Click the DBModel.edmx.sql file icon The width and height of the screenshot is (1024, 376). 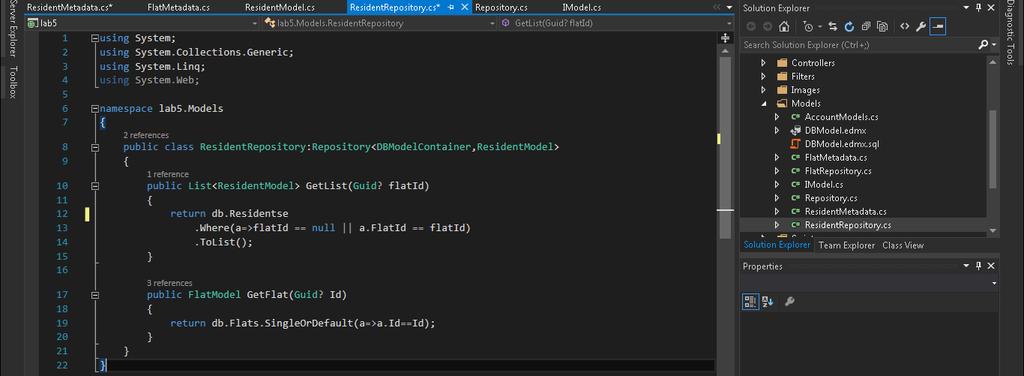795,144
